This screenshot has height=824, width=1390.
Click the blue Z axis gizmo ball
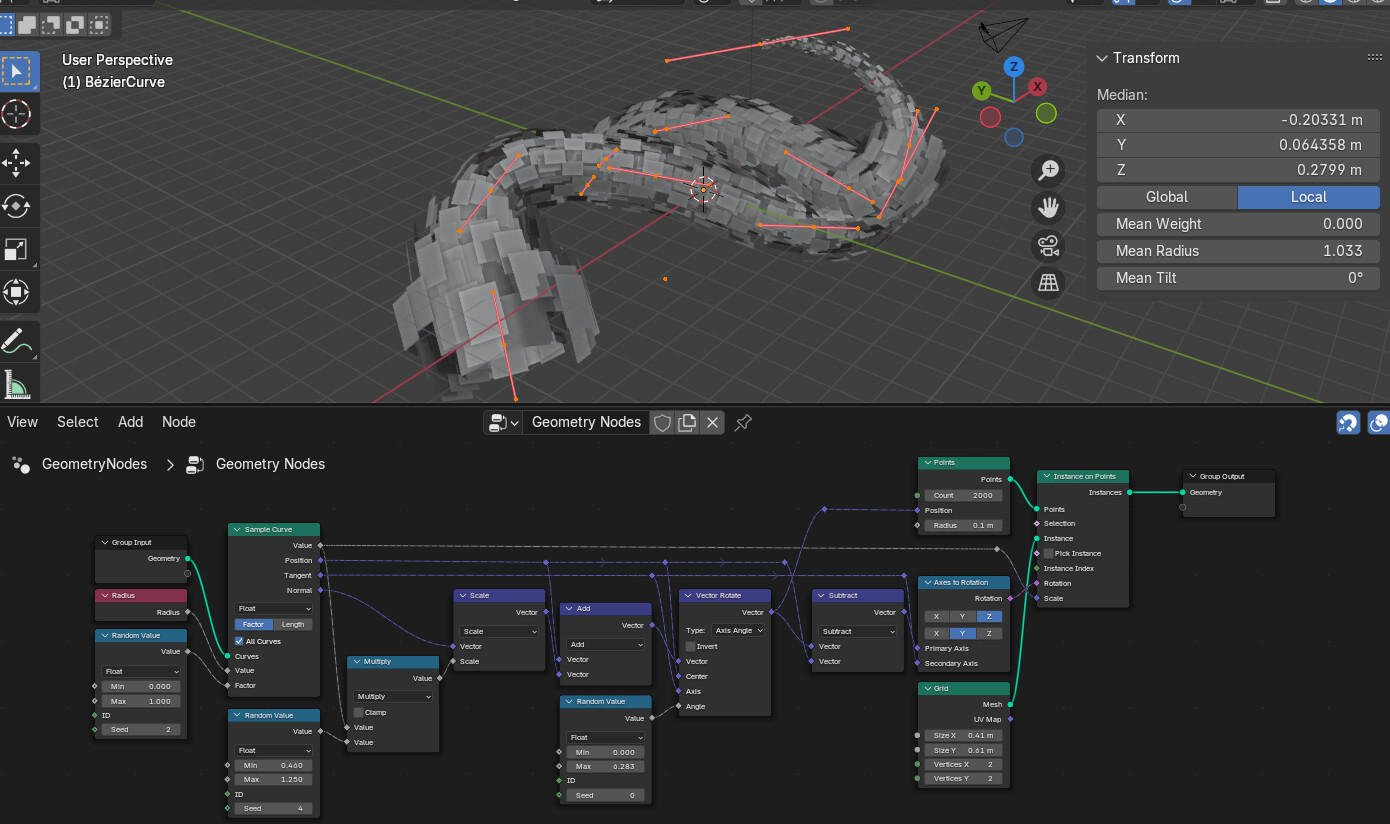pyautogui.click(x=1014, y=67)
